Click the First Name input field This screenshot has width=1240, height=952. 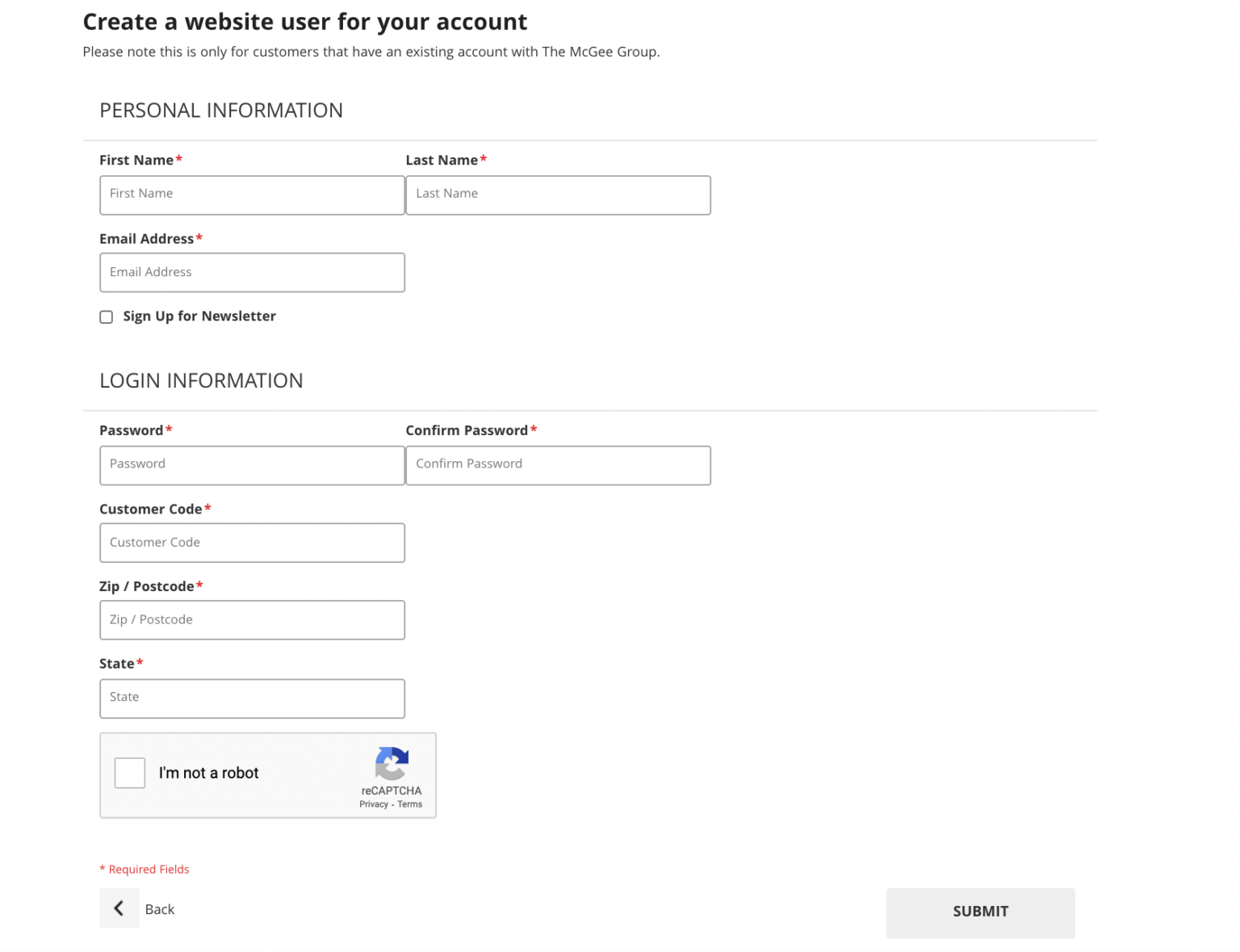tap(251, 195)
